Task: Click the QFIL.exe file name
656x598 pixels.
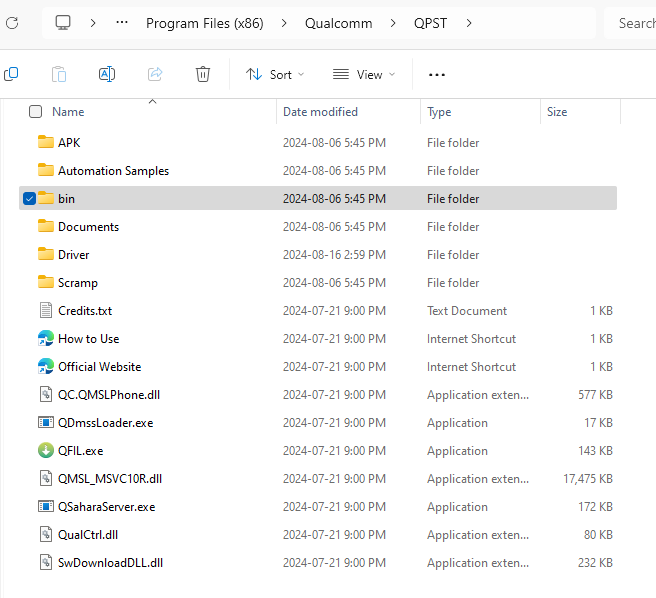Action: [81, 451]
